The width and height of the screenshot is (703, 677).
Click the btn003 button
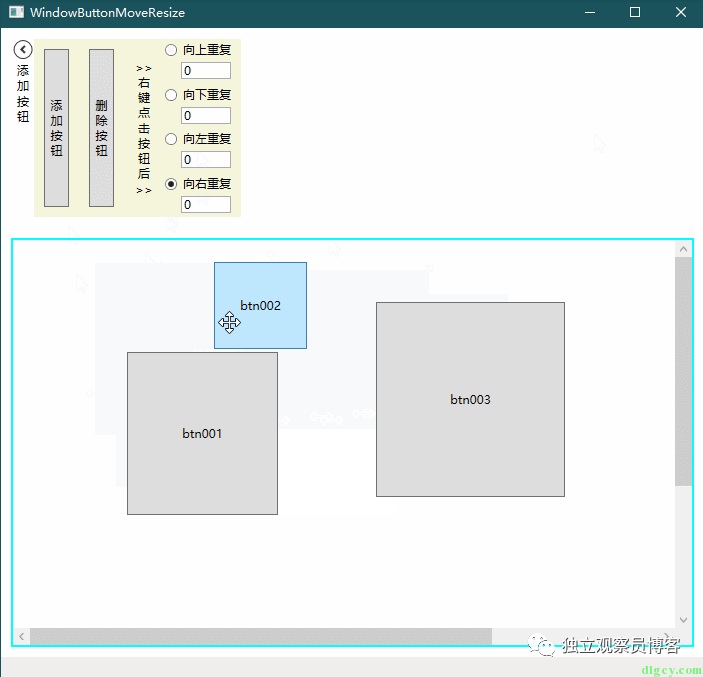point(470,399)
